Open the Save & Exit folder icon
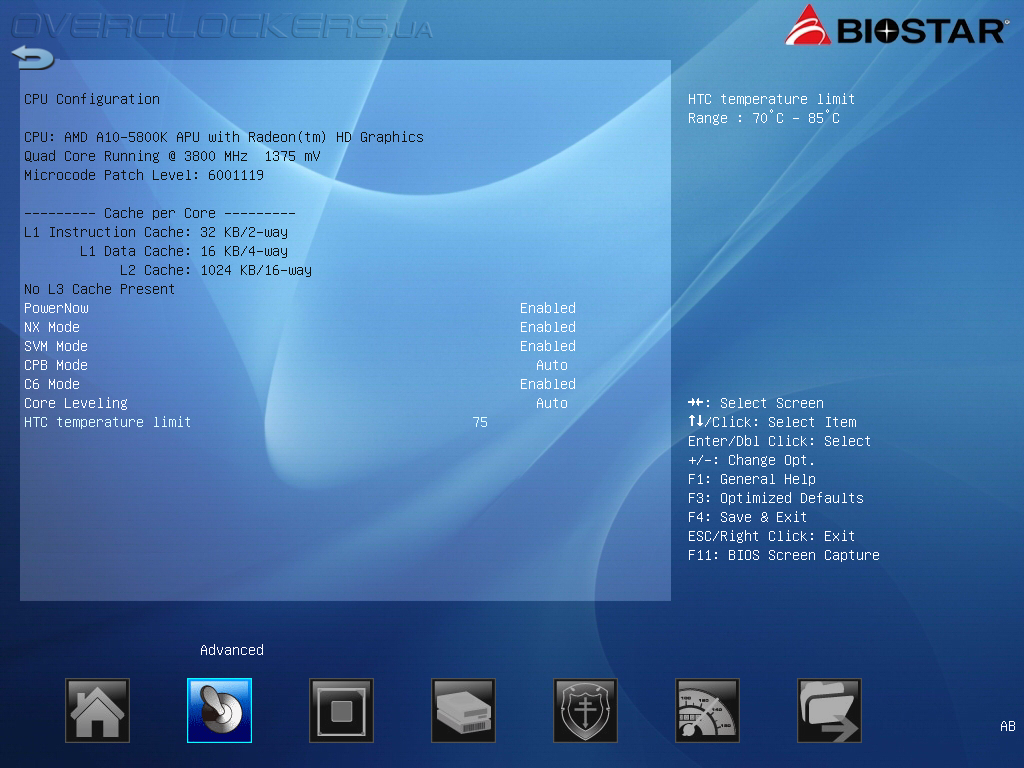1024x768 pixels. tap(829, 711)
